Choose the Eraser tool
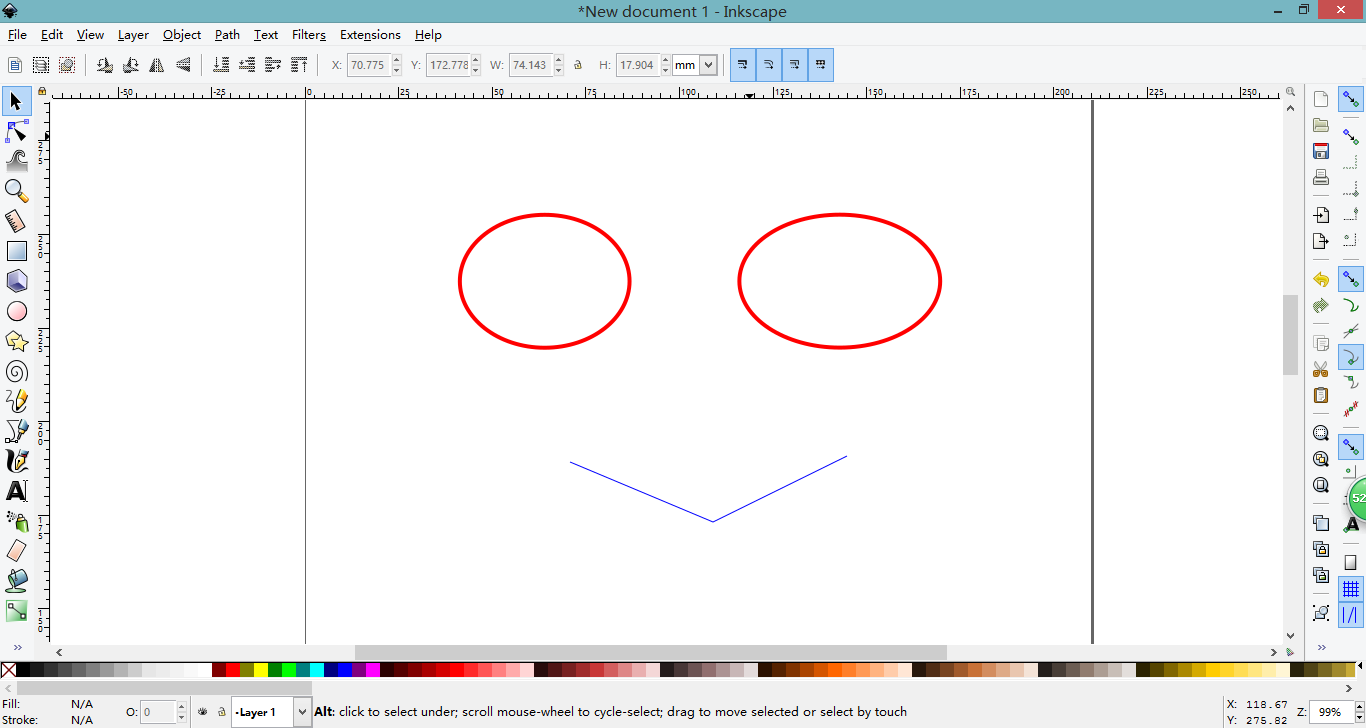Image resolution: width=1366 pixels, height=728 pixels. pos(17,551)
